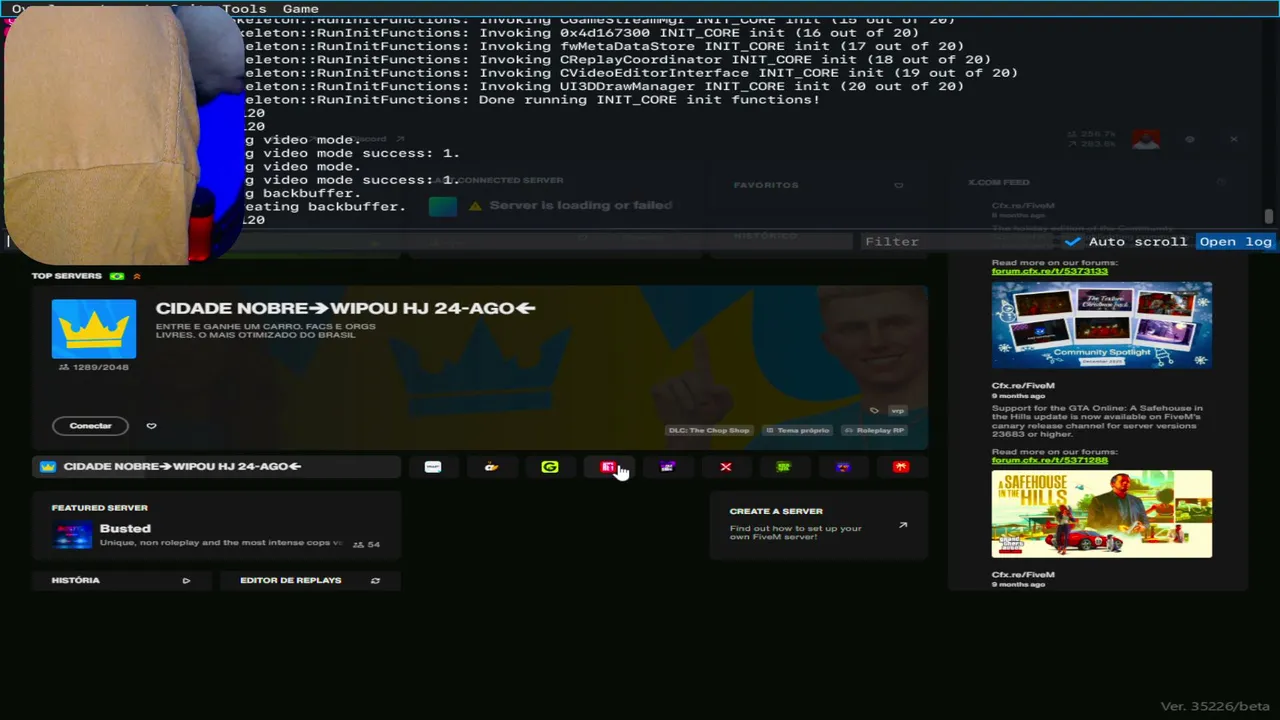Click the 1289/2048 player count
Image resolution: width=1280 pixels, height=720 pixels.
pos(94,367)
